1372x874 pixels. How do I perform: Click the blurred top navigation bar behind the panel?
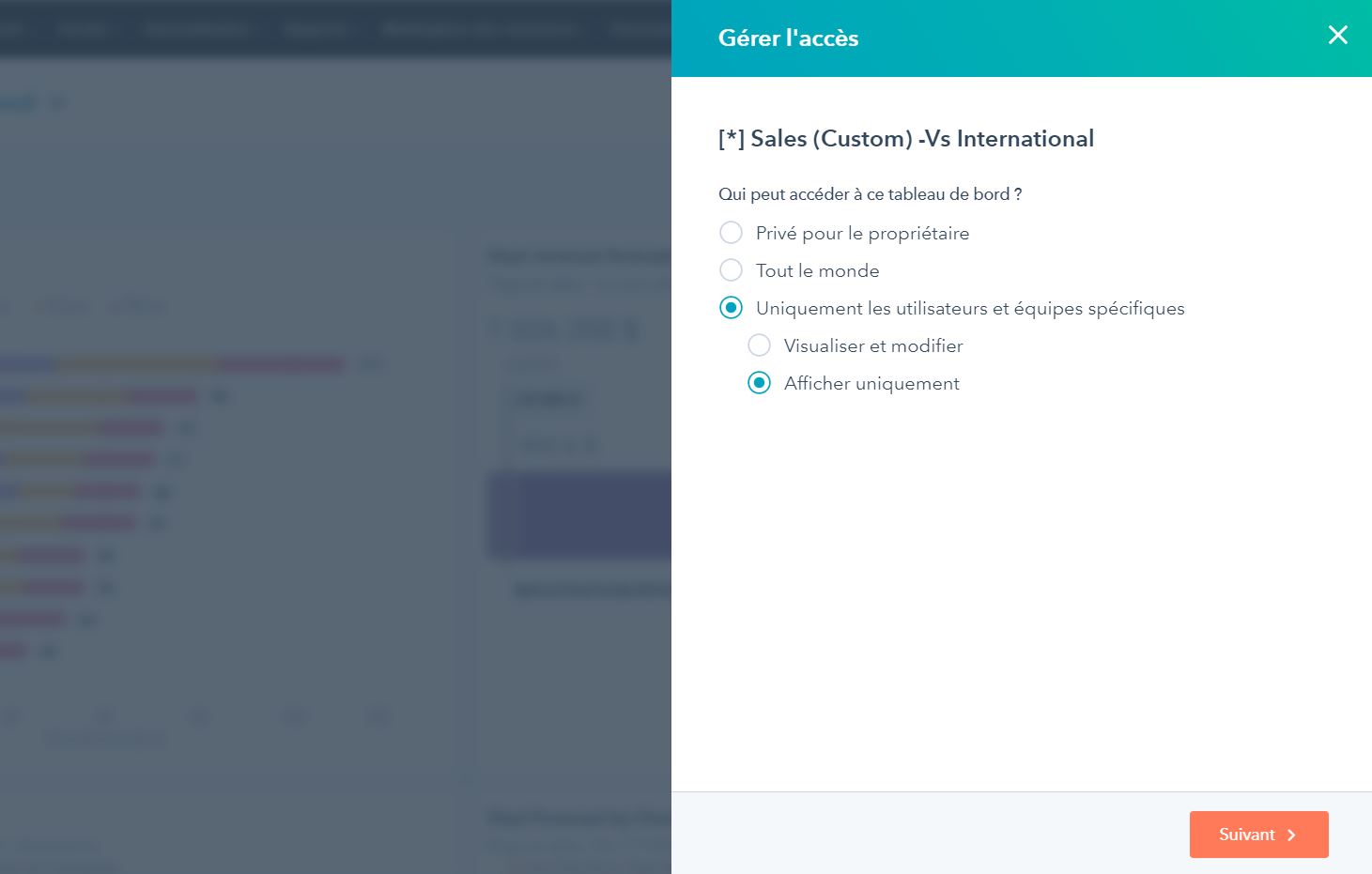[x=329, y=28]
